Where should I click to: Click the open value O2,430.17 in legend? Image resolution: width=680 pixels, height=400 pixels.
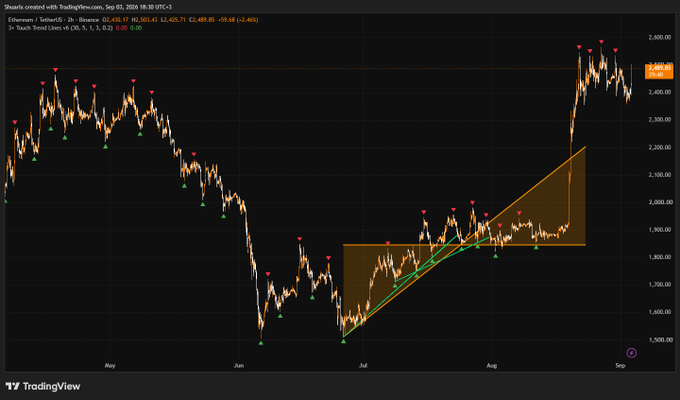click(x=115, y=20)
